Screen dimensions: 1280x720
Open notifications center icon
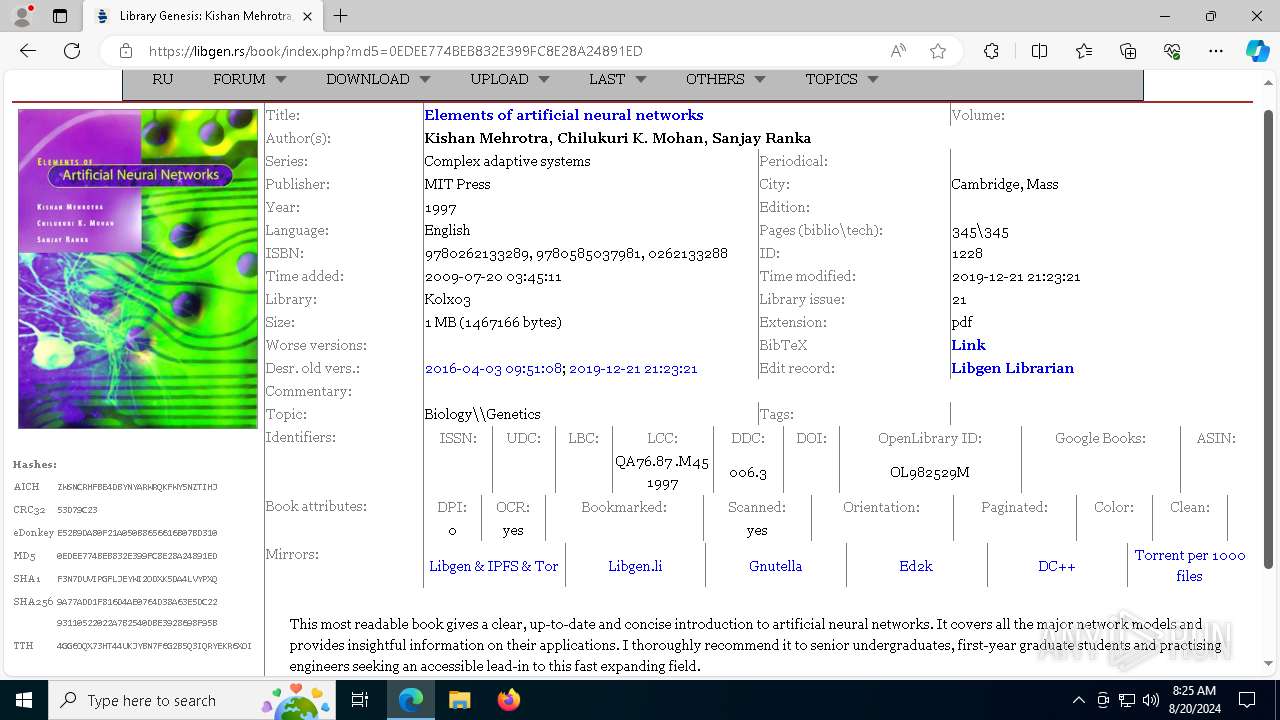pyautogui.click(x=1247, y=700)
